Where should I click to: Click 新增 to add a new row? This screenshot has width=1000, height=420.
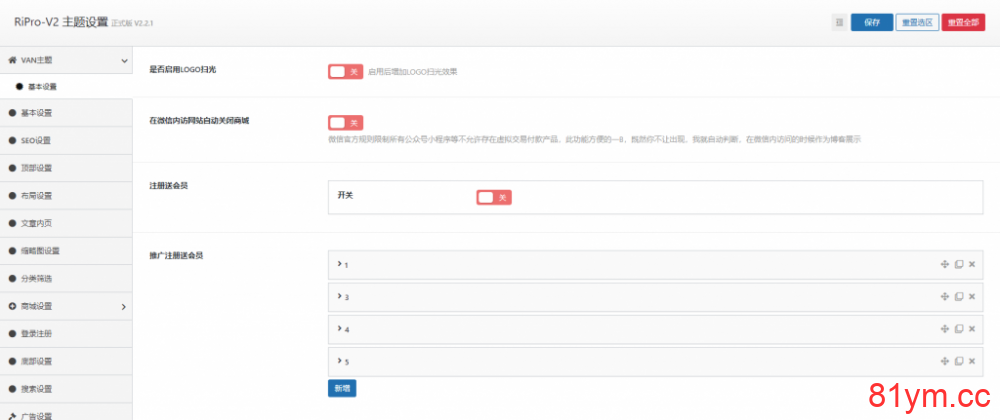tap(342, 388)
